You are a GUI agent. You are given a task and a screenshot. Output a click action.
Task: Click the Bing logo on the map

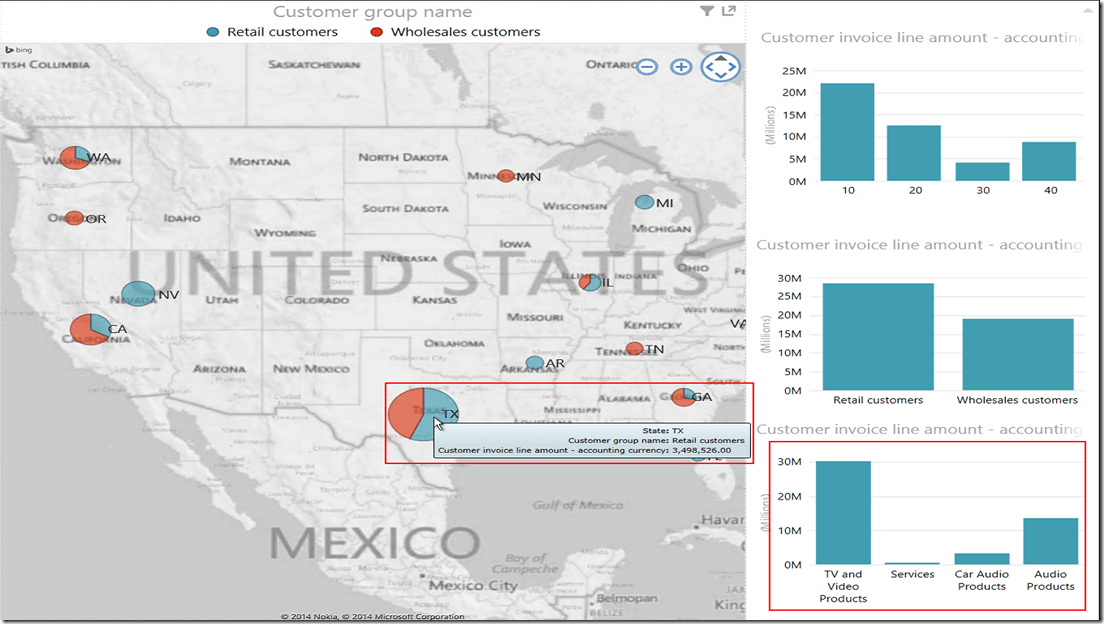pyautogui.click(x=17, y=49)
